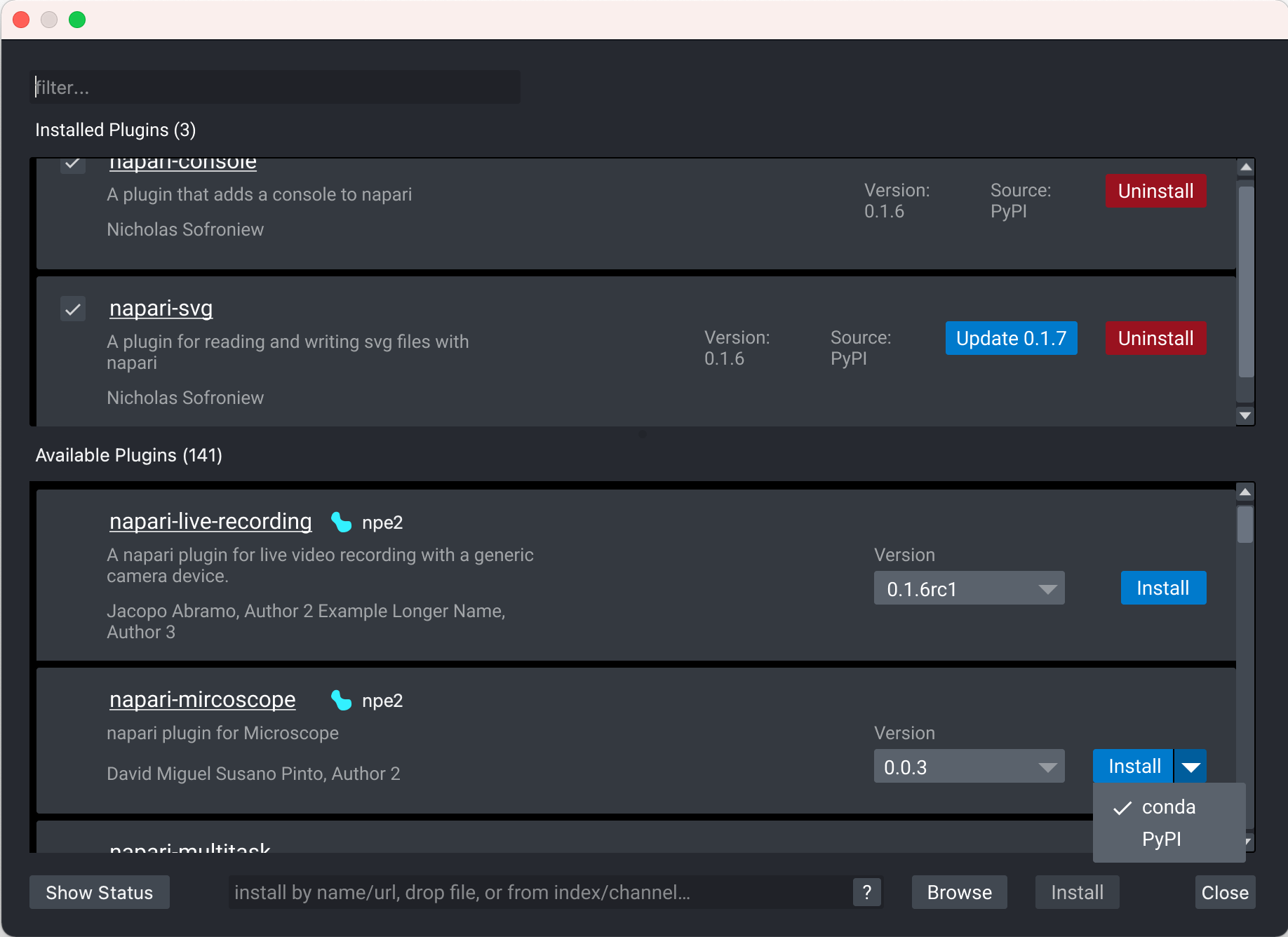Open the napari-svg plugin link

(x=161, y=309)
